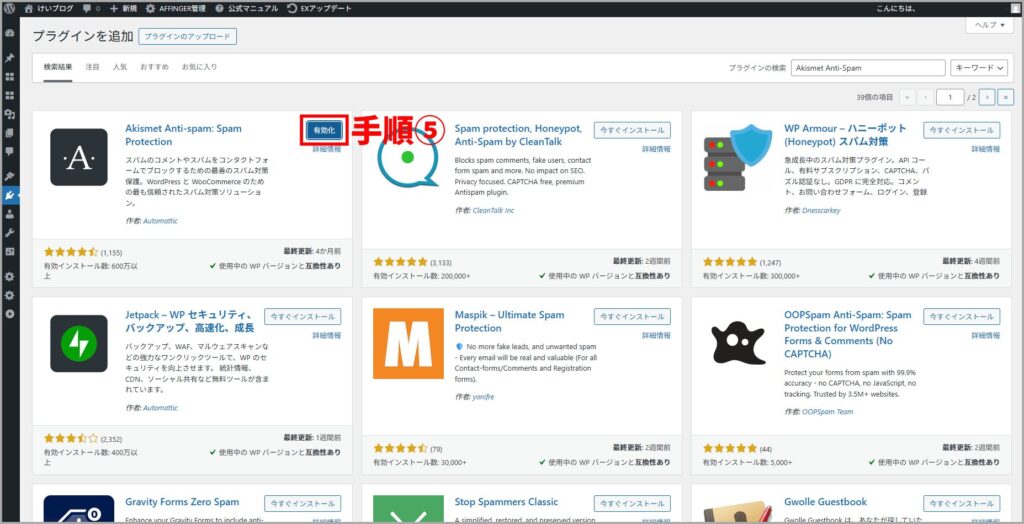Click the Jetpack green lightning logo
This screenshot has width=1024, height=524.
pyautogui.click(x=78, y=343)
